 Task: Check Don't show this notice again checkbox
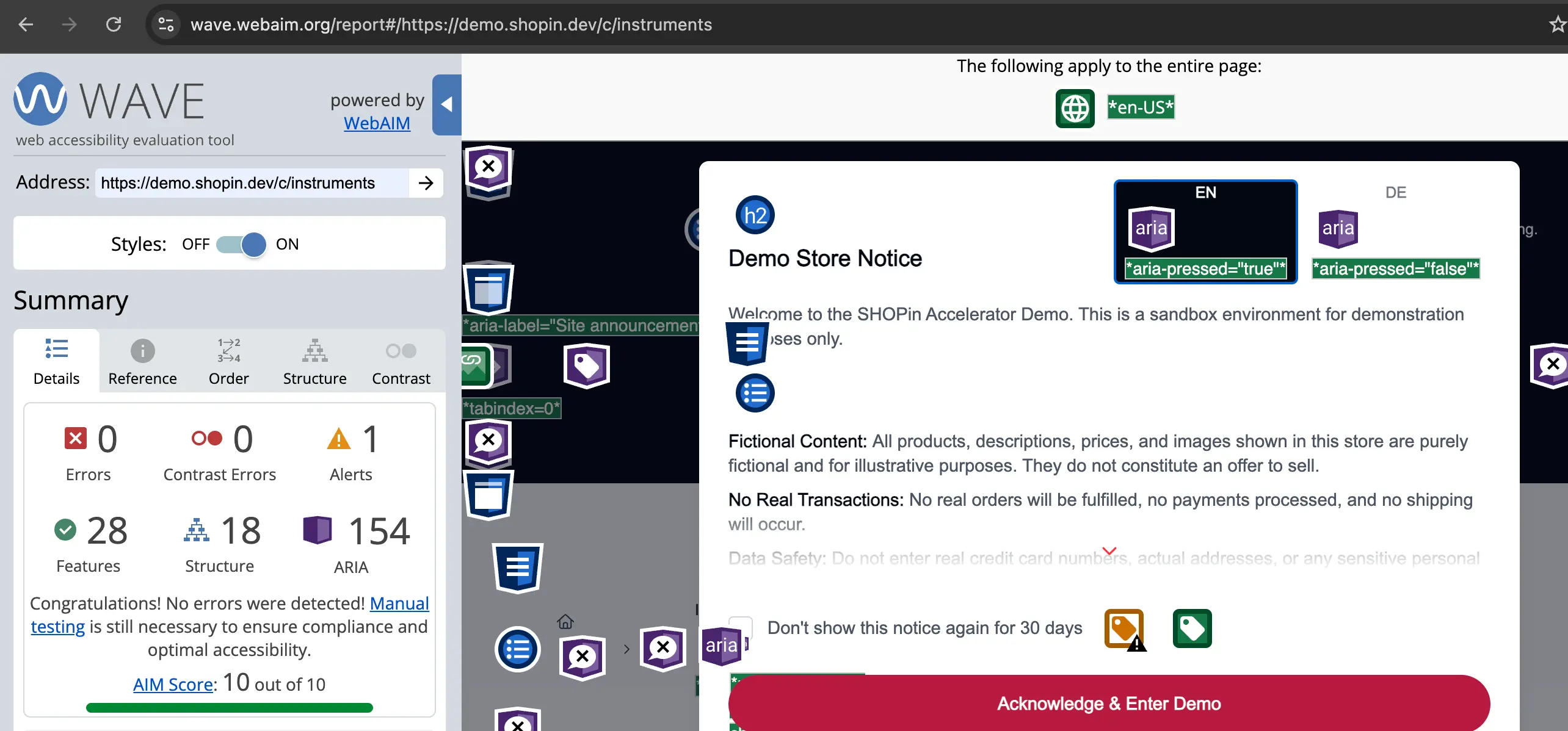click(x=741, y=628)
